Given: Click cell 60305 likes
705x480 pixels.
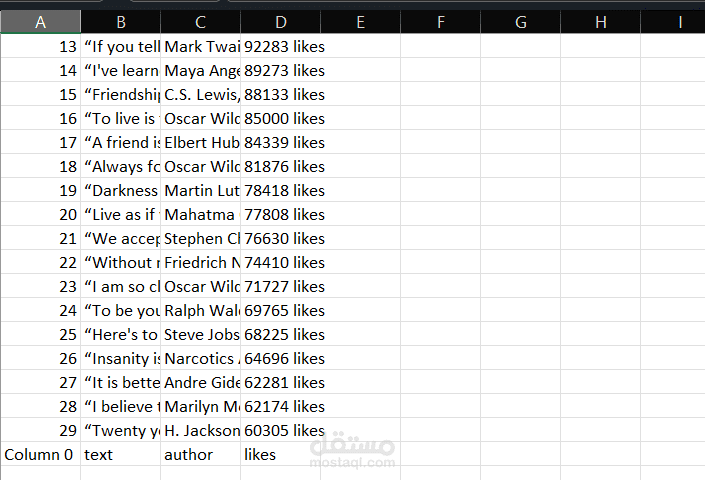Looking at the screenshot, I should pos(281,430).
